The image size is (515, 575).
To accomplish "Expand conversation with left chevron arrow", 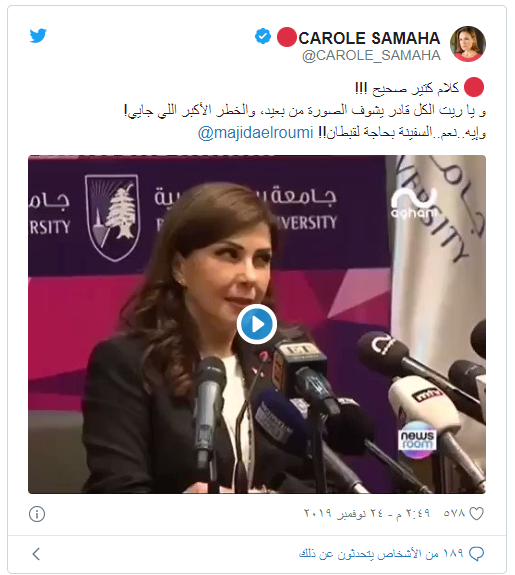I will click(x=36, y=554).
